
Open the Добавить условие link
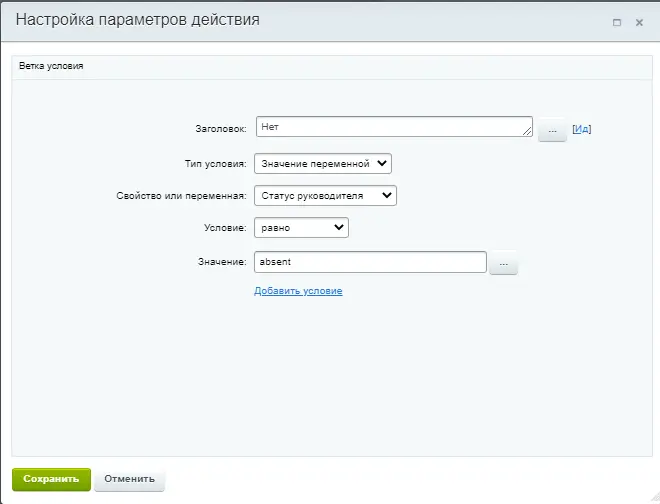(298, 291)
